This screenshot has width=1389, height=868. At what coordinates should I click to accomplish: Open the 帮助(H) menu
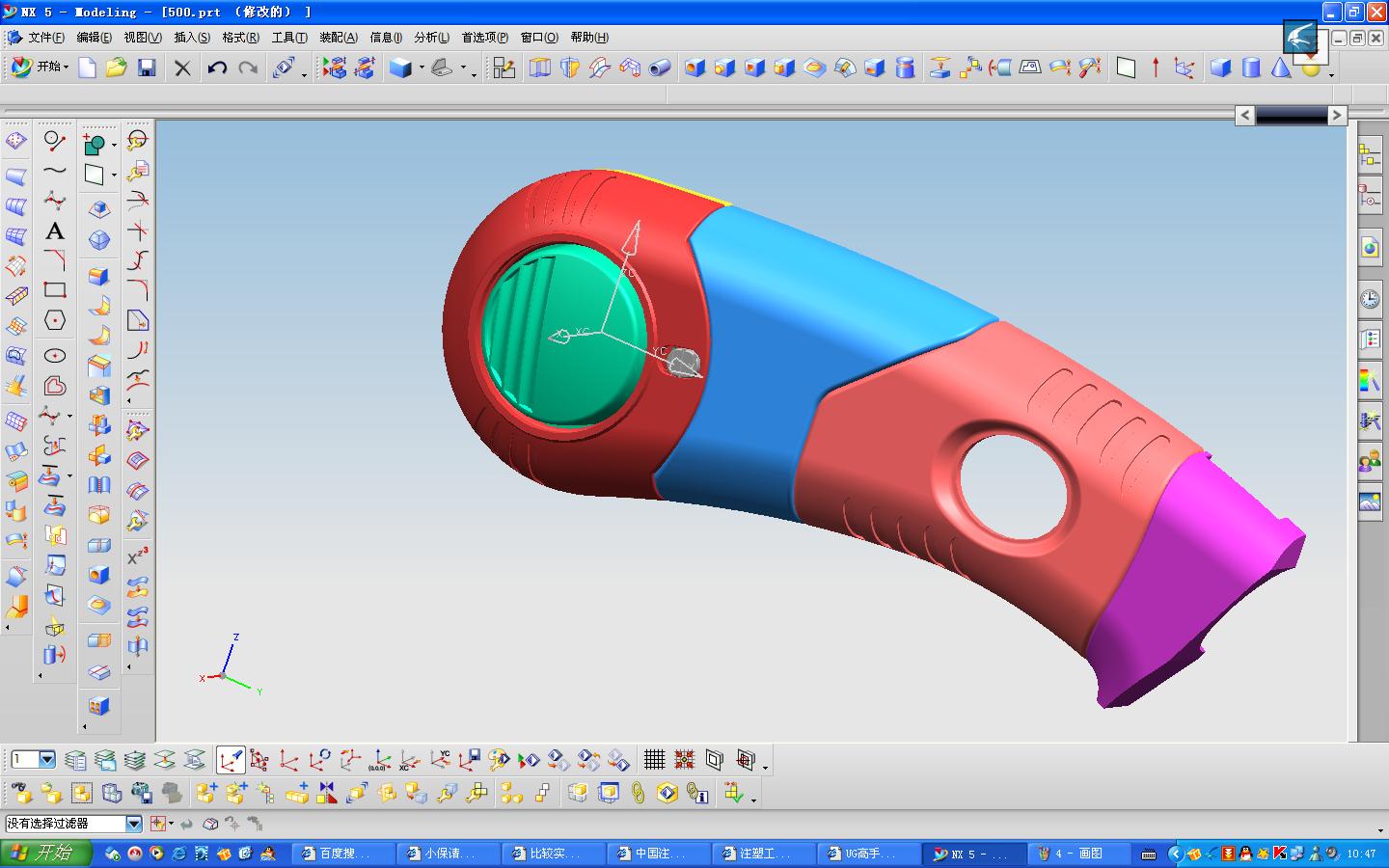[x=589, y=38]
